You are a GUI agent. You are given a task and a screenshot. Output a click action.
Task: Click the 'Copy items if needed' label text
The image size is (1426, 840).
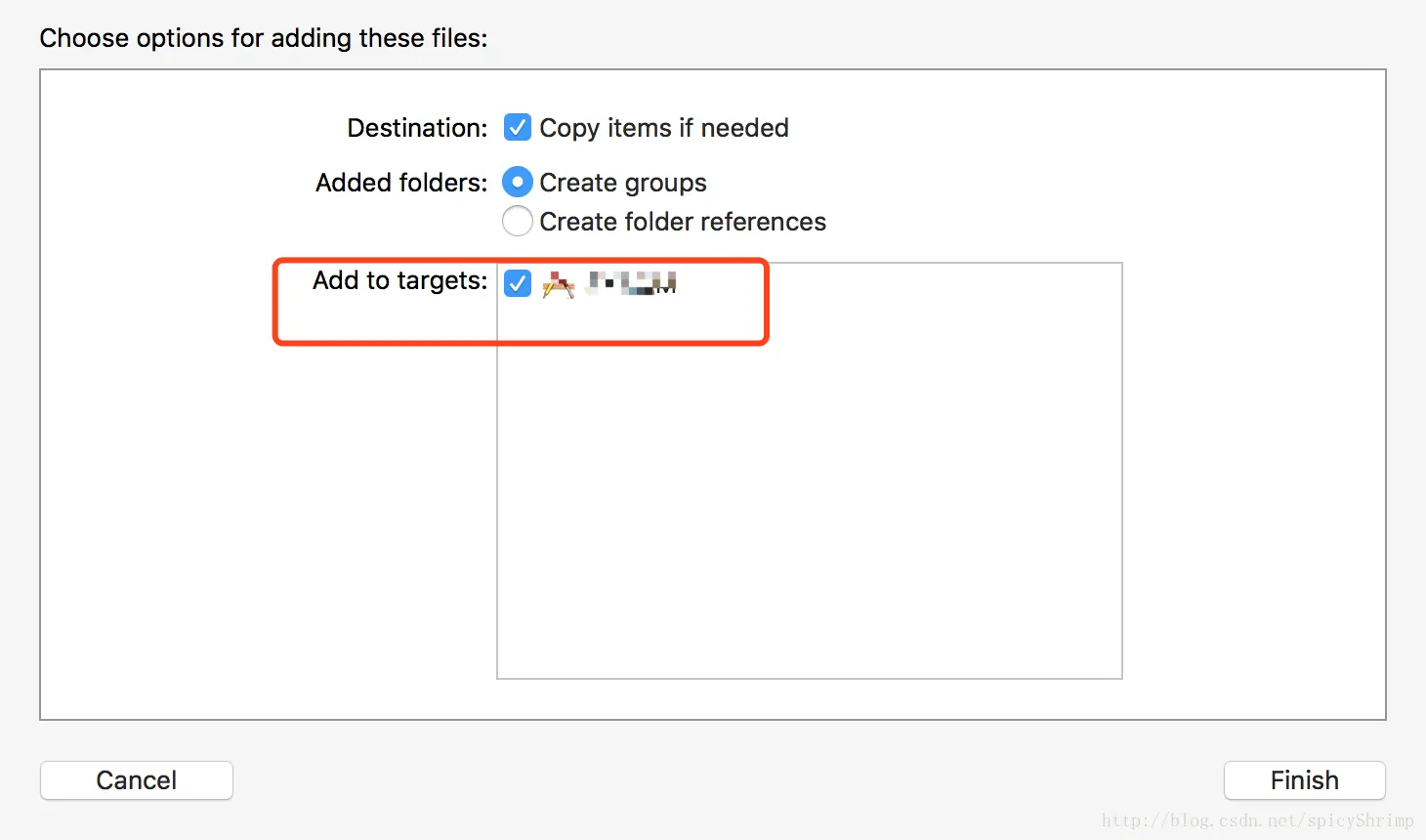(x=664, y=128)
